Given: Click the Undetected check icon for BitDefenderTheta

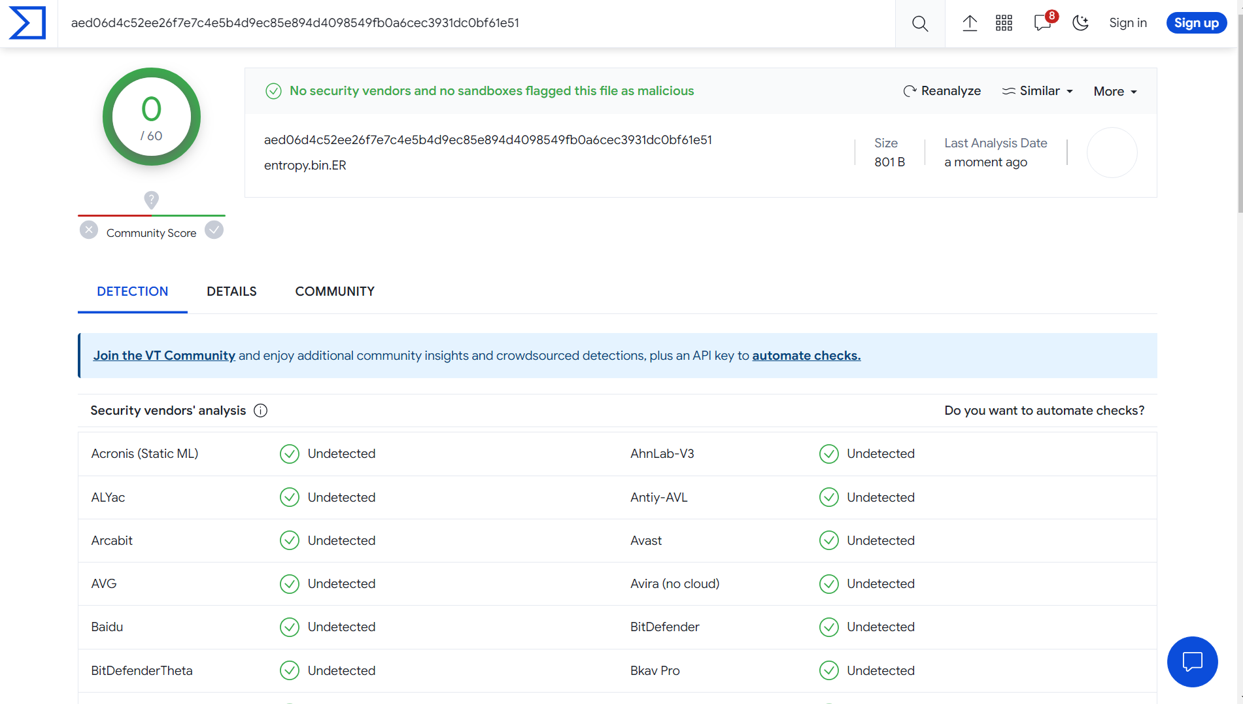Looking at the screenshot, I should coord(289,670).
